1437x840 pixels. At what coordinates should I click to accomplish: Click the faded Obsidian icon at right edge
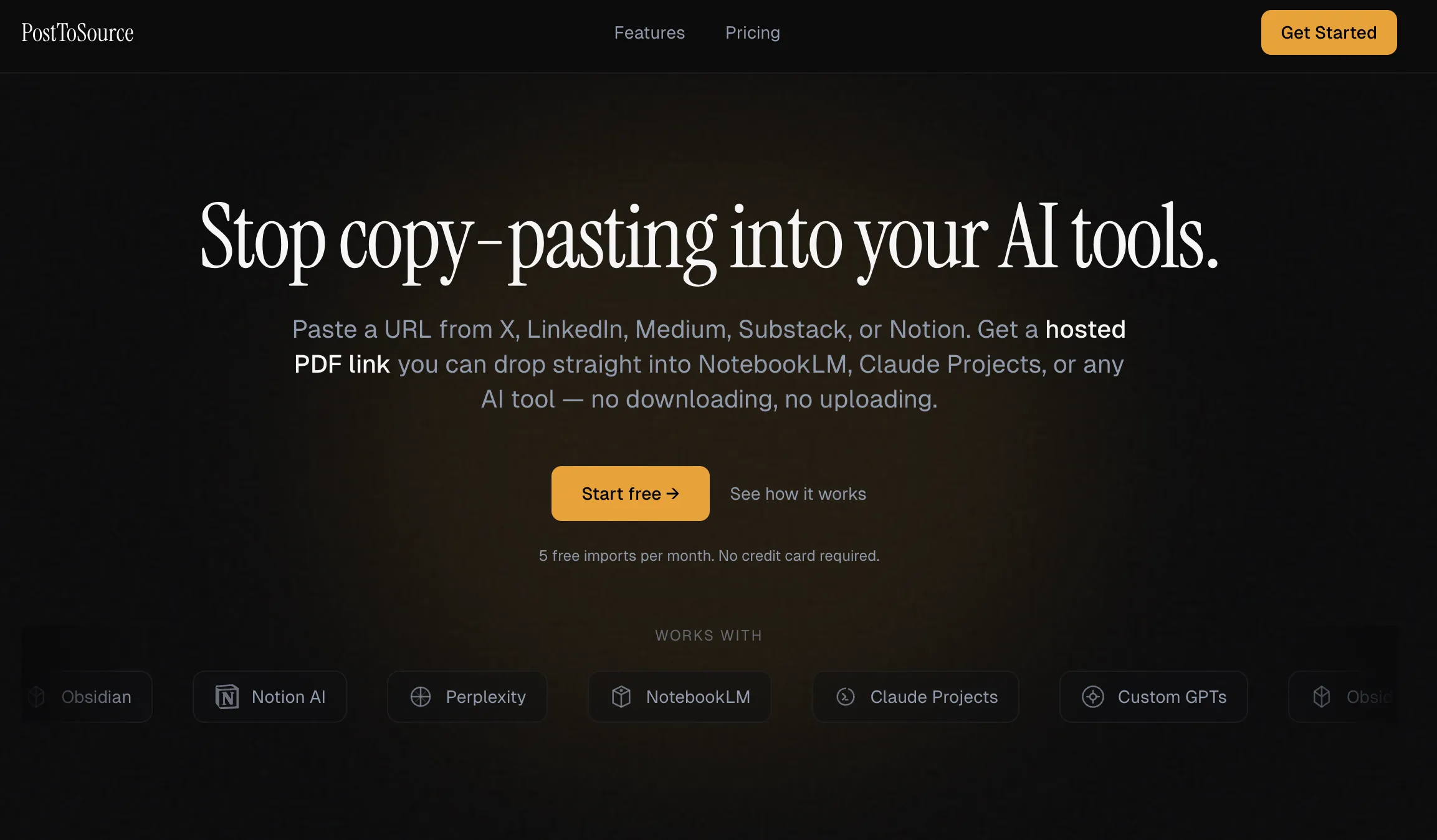(x=1322, y=697)
